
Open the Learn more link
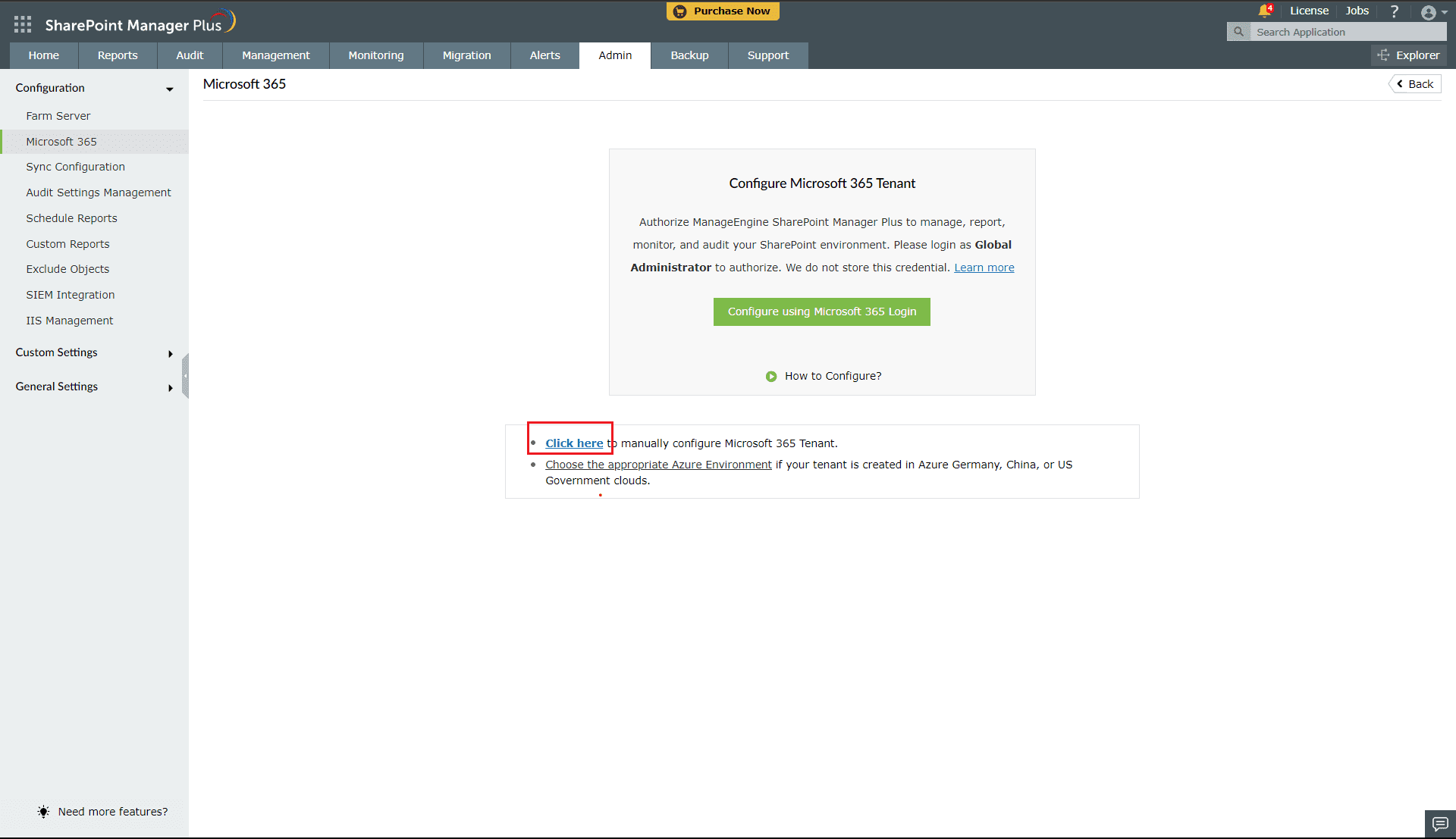click(984, 267)
